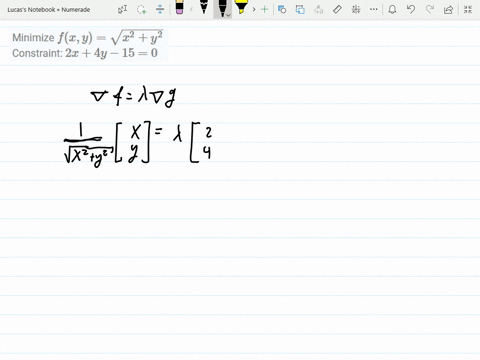Click the Lucas's Notebook » Numerade title

[x=49, y=10]
